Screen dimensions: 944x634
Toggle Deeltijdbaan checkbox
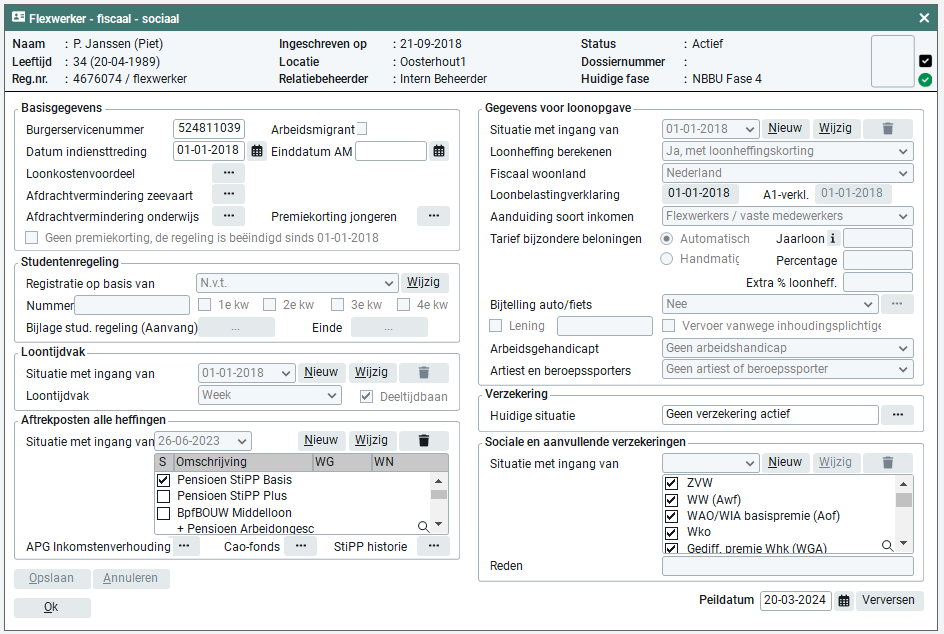click(366, 397)
